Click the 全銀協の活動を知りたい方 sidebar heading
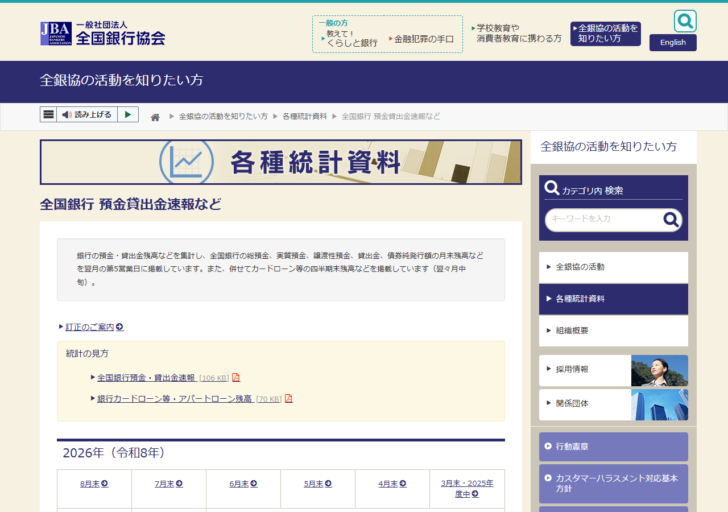 [x=608, y=147]
